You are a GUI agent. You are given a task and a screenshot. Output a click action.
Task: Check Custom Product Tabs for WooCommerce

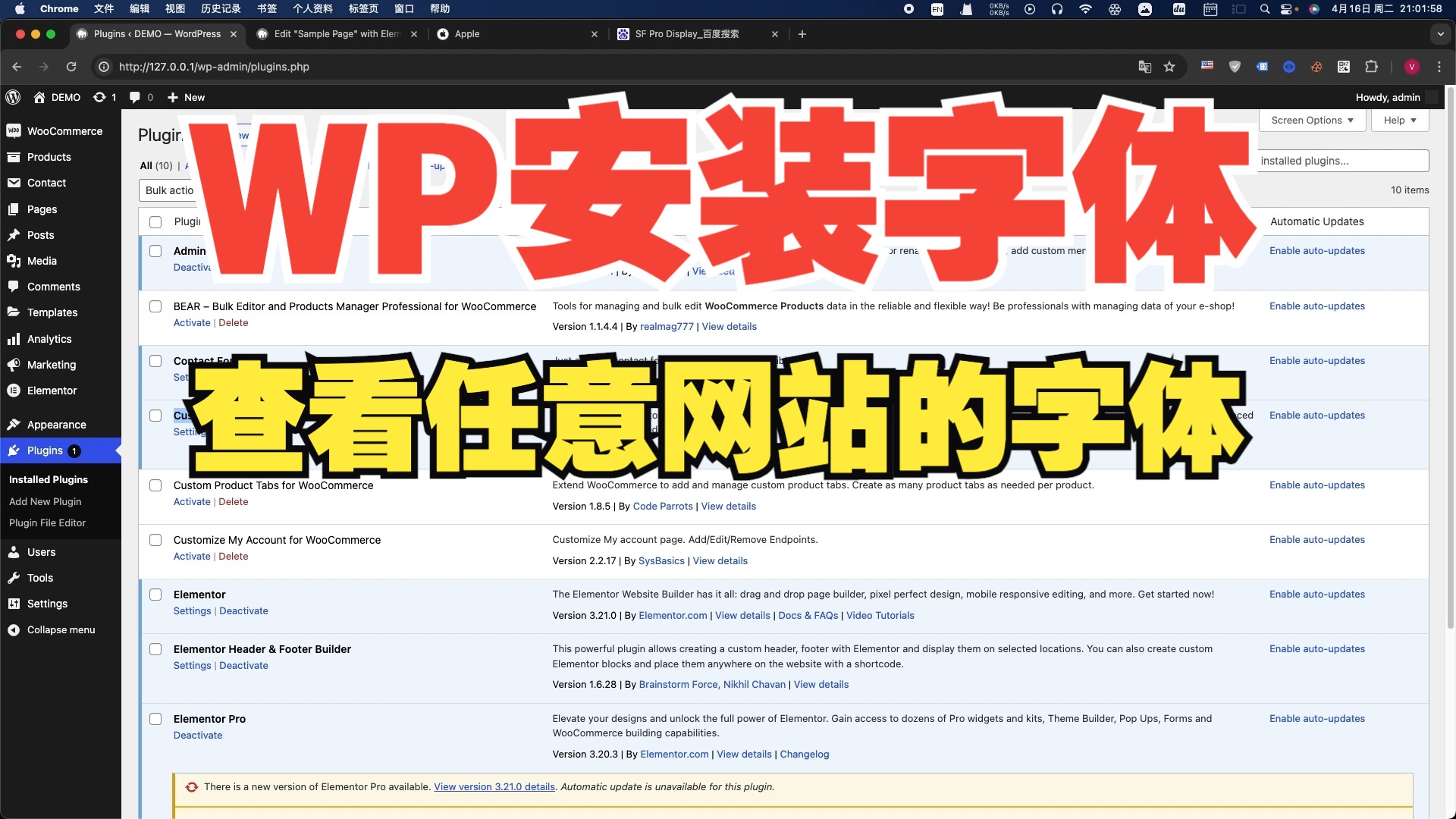coord(155,485)
